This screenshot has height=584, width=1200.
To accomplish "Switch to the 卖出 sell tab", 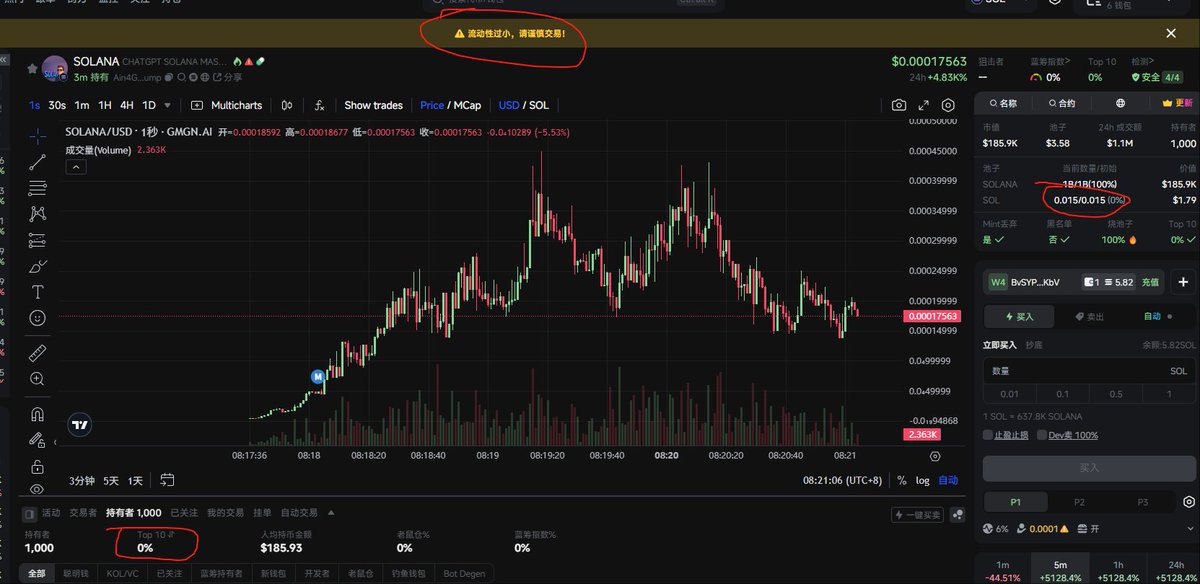I will pos(1089,316).
